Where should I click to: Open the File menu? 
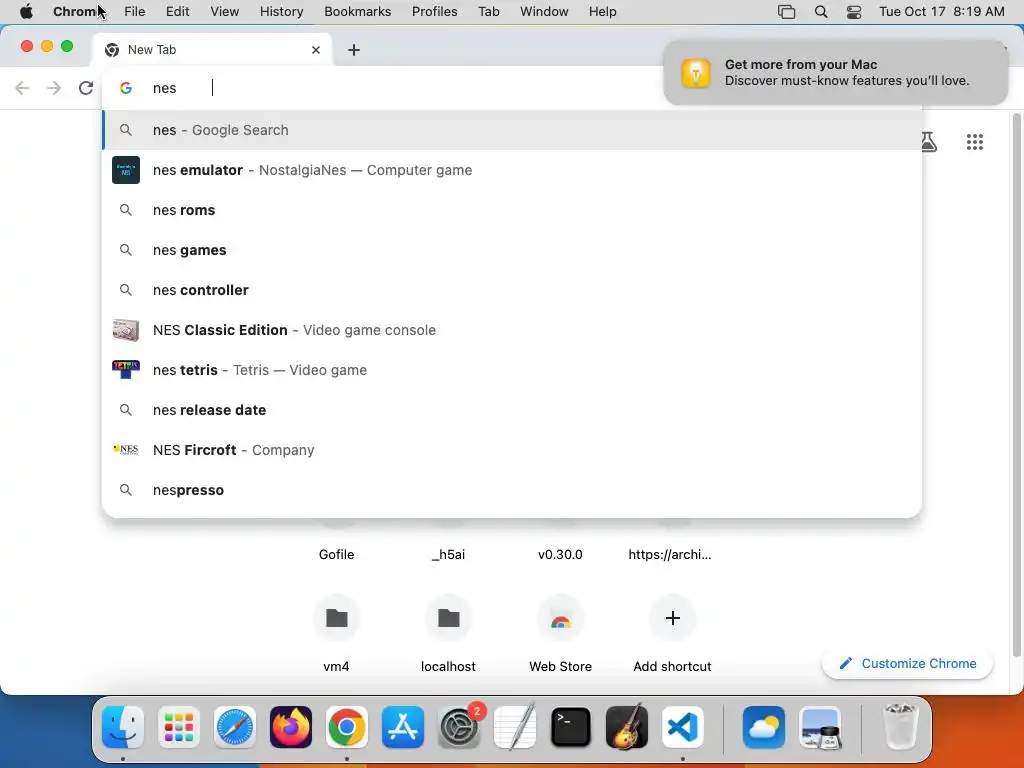pos(135,12)
